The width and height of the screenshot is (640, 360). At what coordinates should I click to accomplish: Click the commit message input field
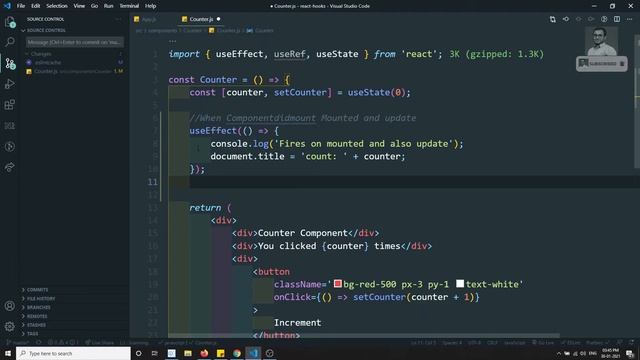point(75,42)
